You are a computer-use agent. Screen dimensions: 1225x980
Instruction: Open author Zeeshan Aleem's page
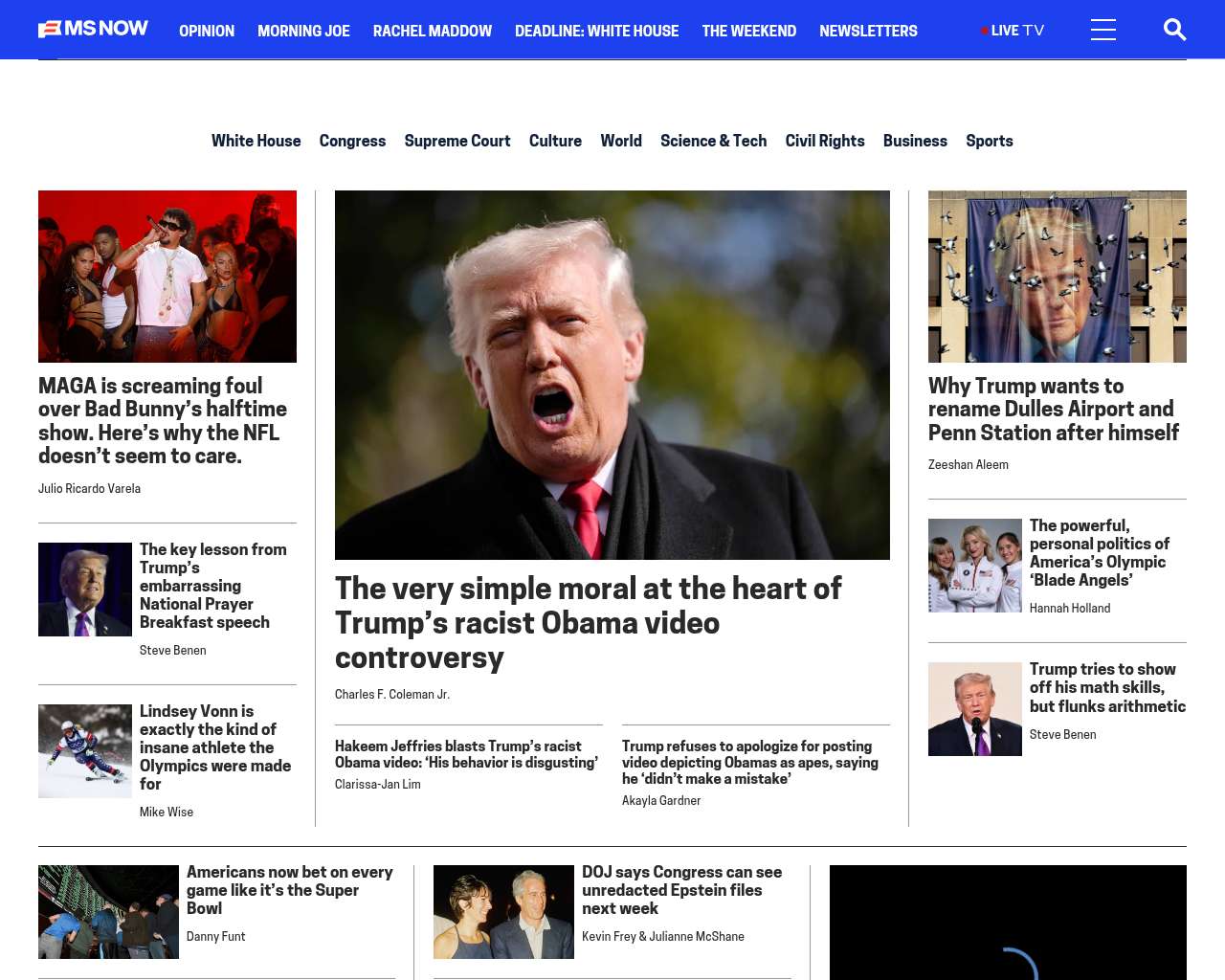[969, 464]
